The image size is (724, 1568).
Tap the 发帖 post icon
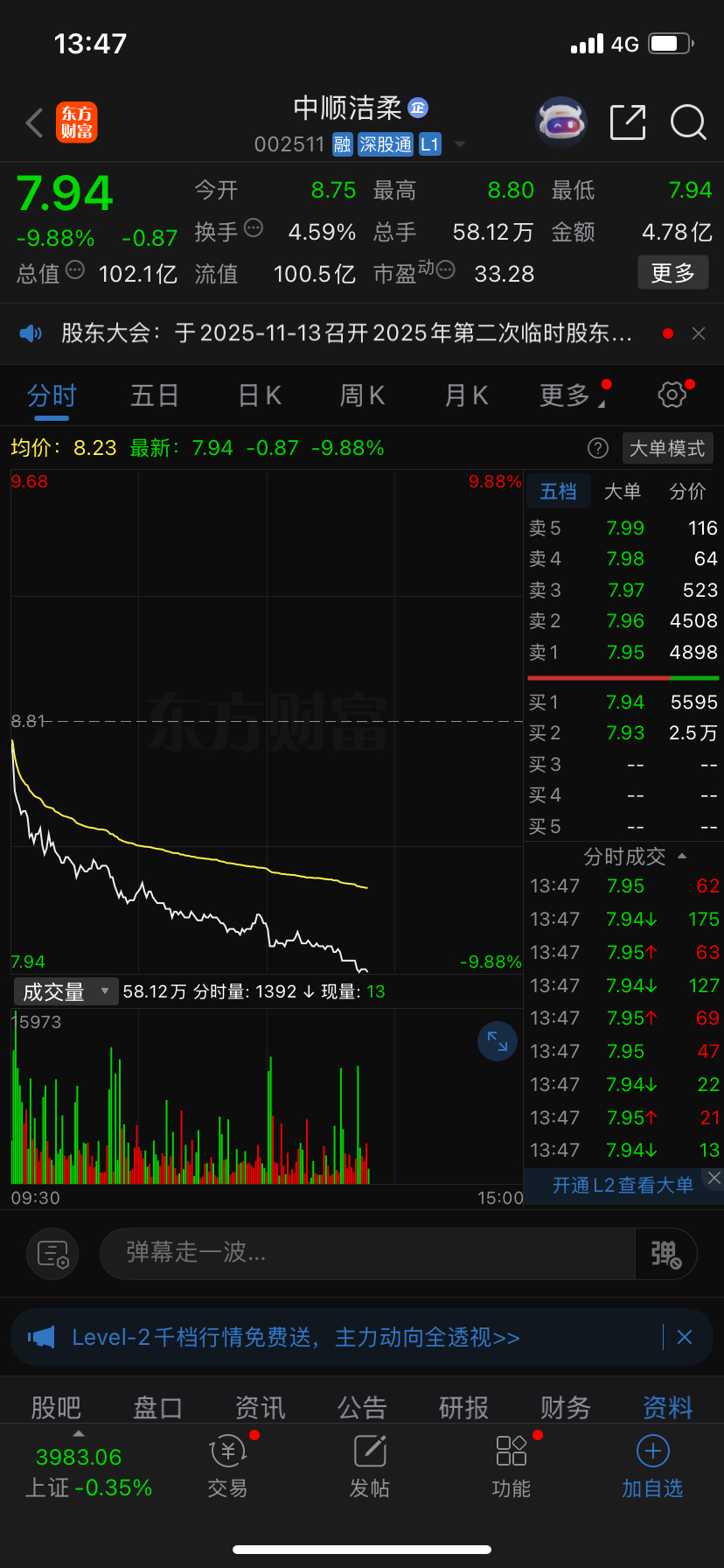370,1466
